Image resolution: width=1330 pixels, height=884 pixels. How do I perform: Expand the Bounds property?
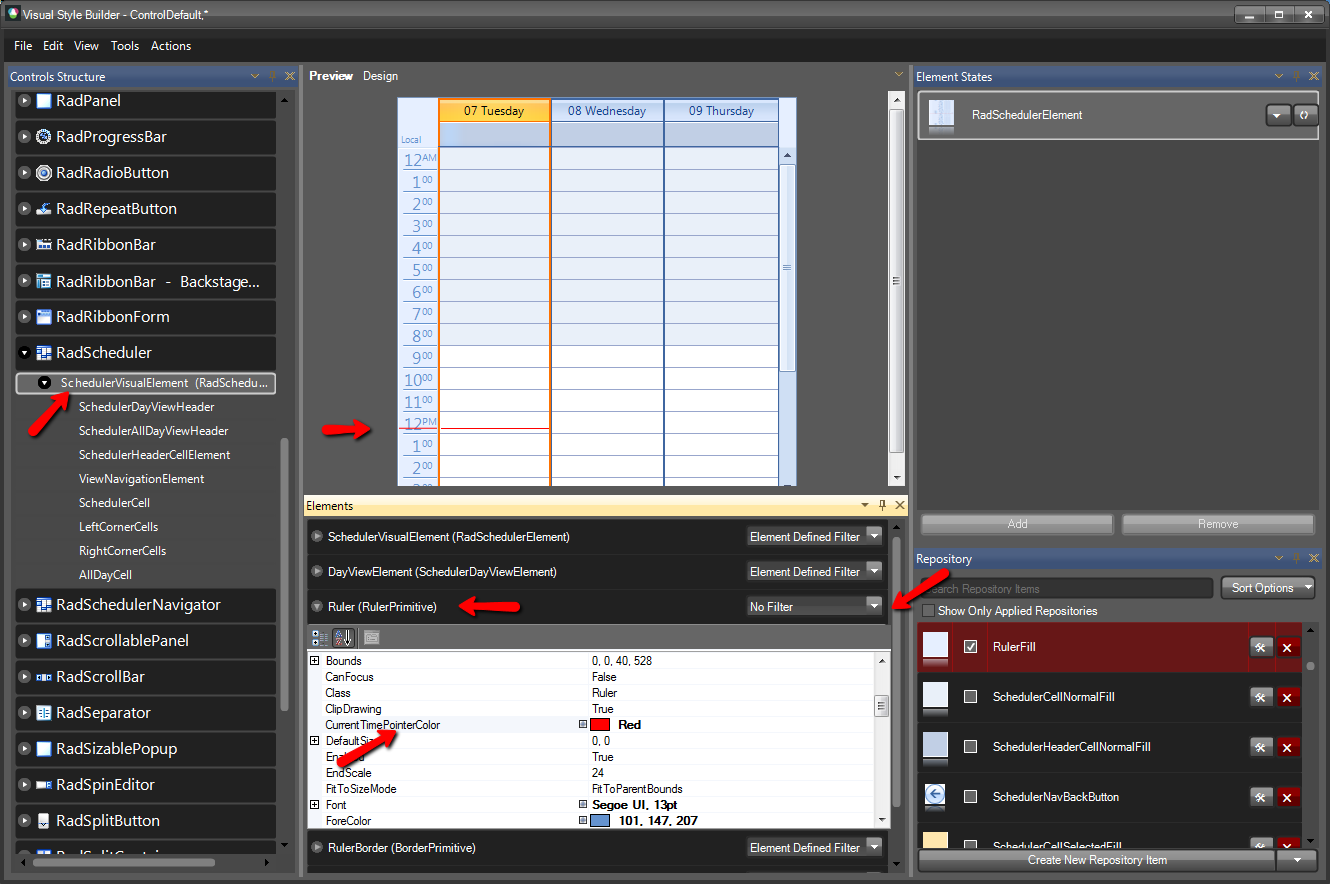(314, 661)
